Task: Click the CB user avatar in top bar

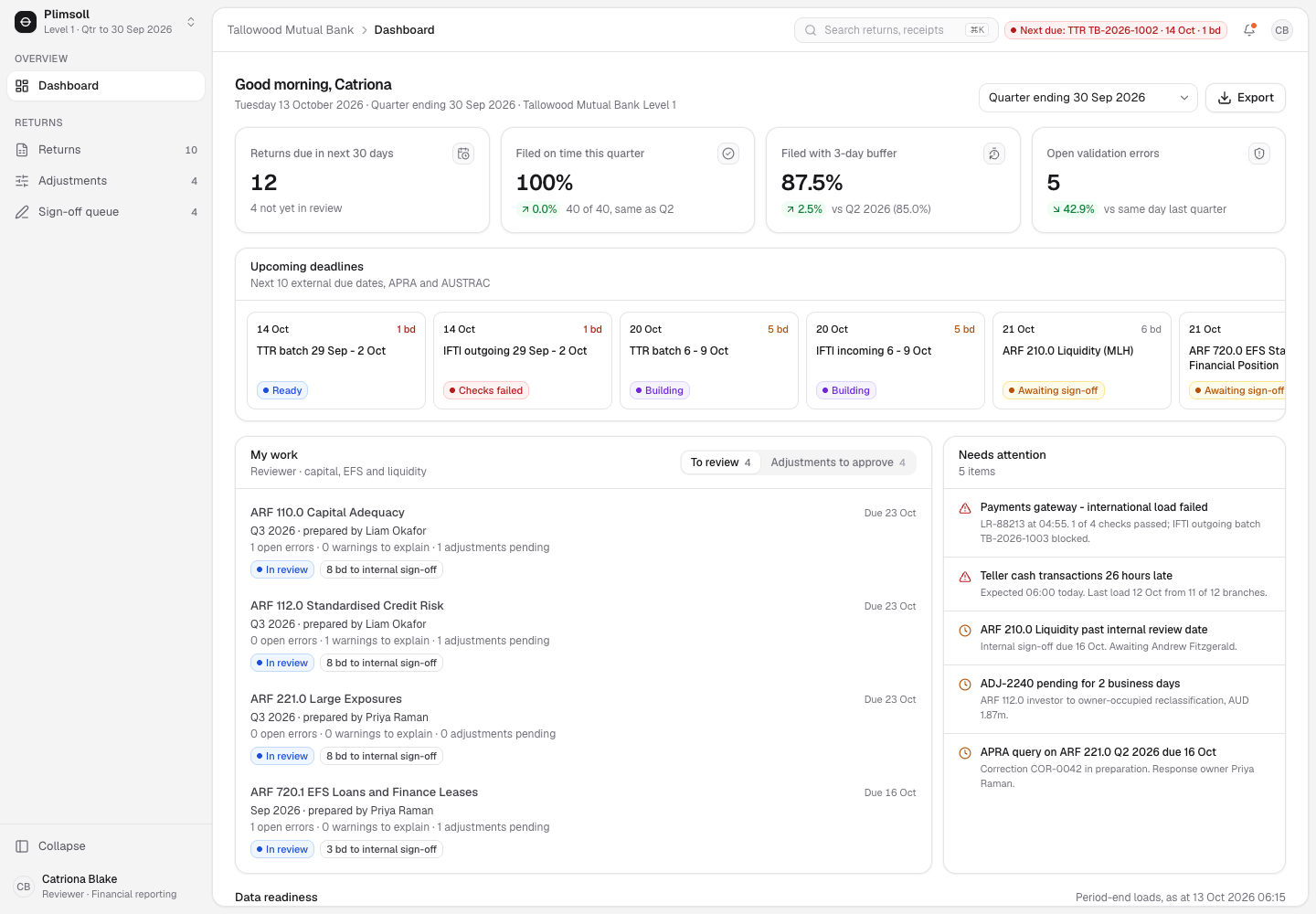Action: 1282,30
